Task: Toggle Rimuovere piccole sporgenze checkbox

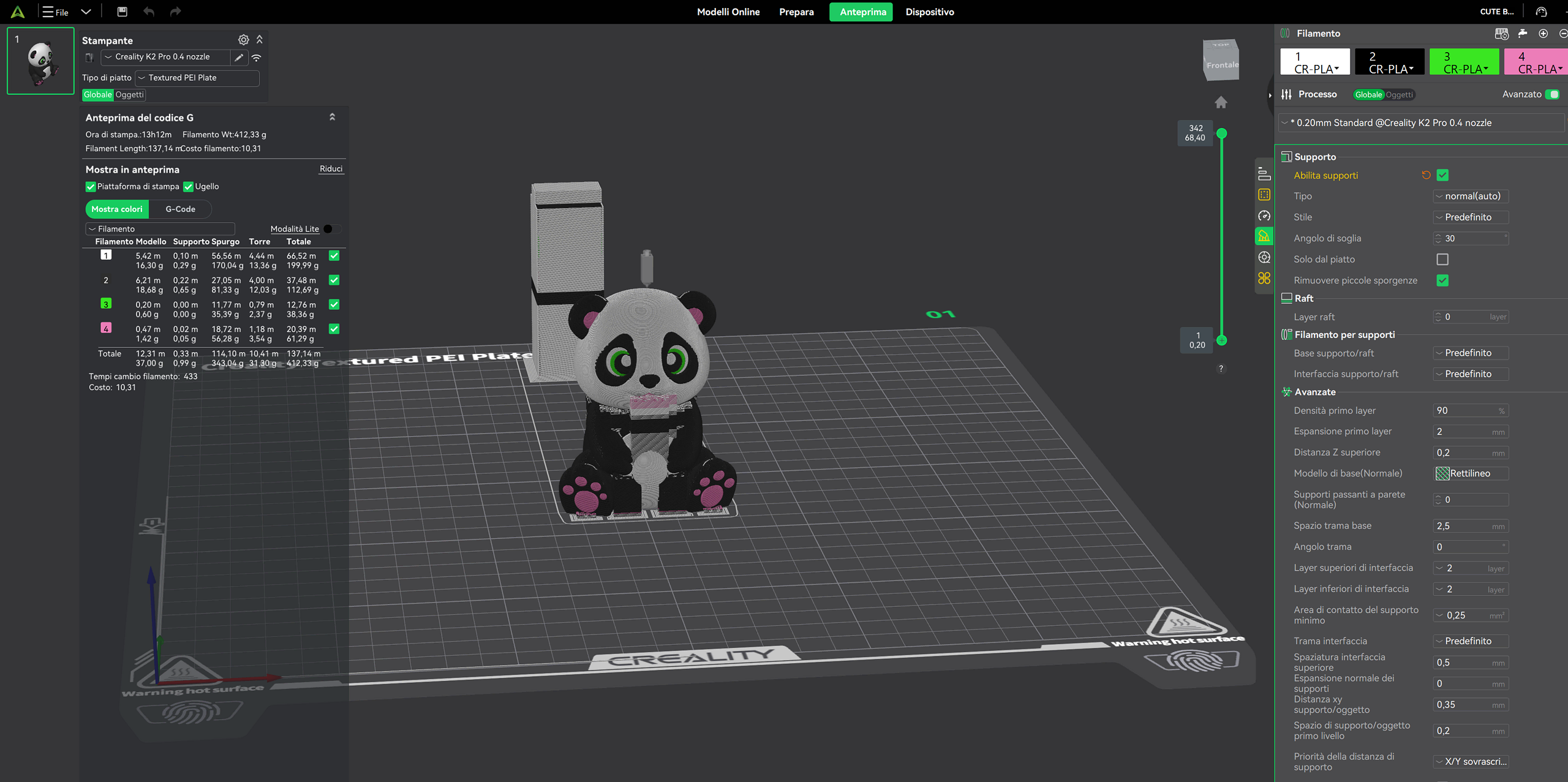Action: tap(1442, 280)
